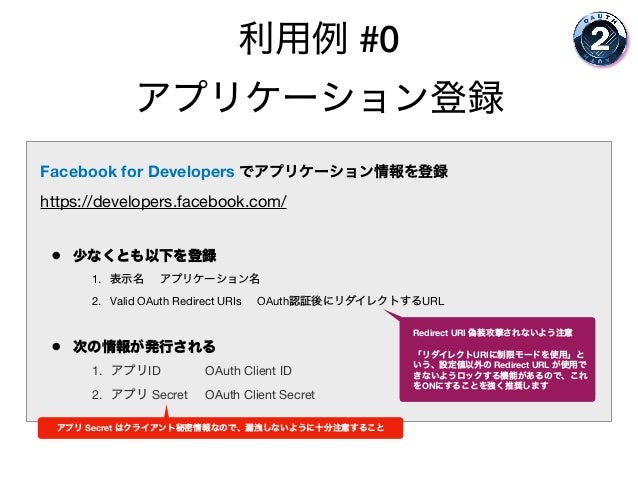The width and height of the screenshot is (638, 479).
Task: Select the heading 'アプリケーション登録'
Action: click(x=321, y=97)
